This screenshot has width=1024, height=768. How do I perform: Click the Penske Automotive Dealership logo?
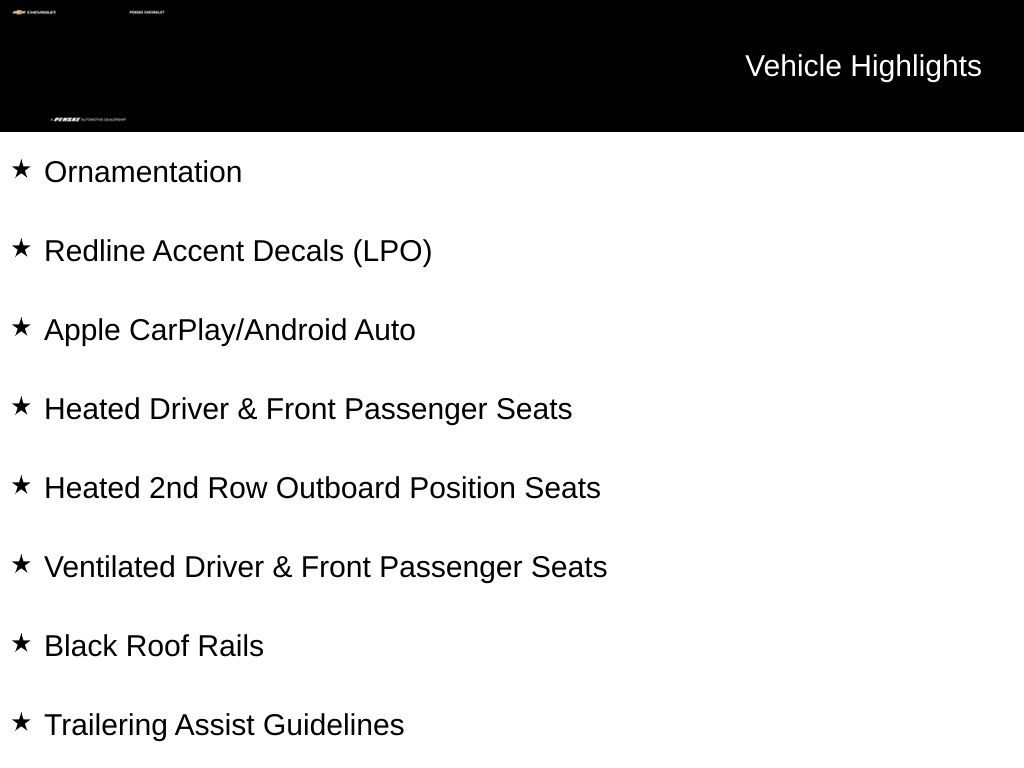tap(88, 120)
